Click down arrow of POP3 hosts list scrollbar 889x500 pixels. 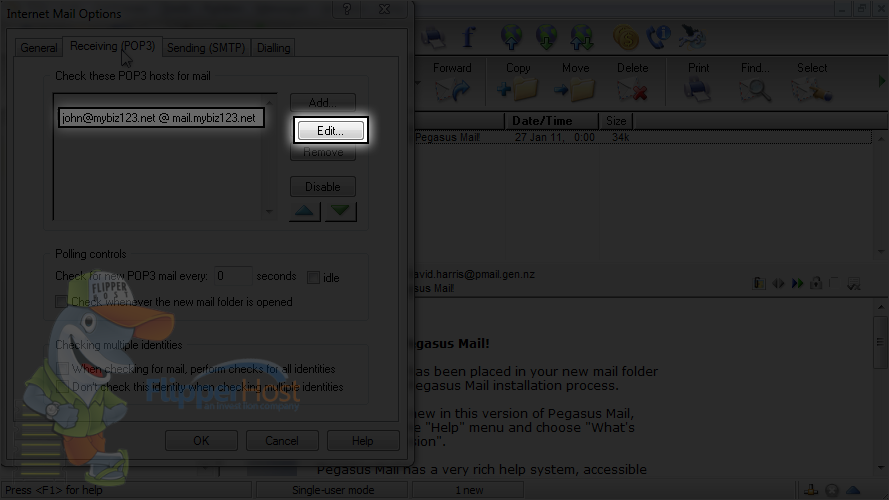pos(269,211)
